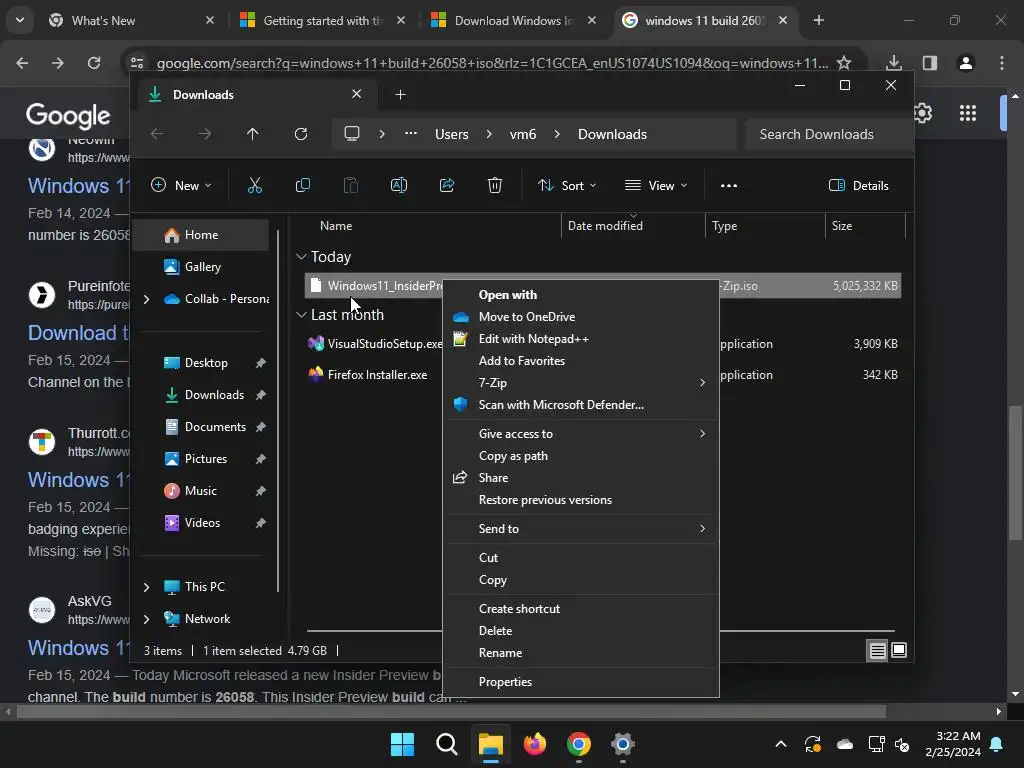This screenshot has width=1024, height=768.
Task: Refresh the Downloads folder view
Action: [x=301, y=134]
